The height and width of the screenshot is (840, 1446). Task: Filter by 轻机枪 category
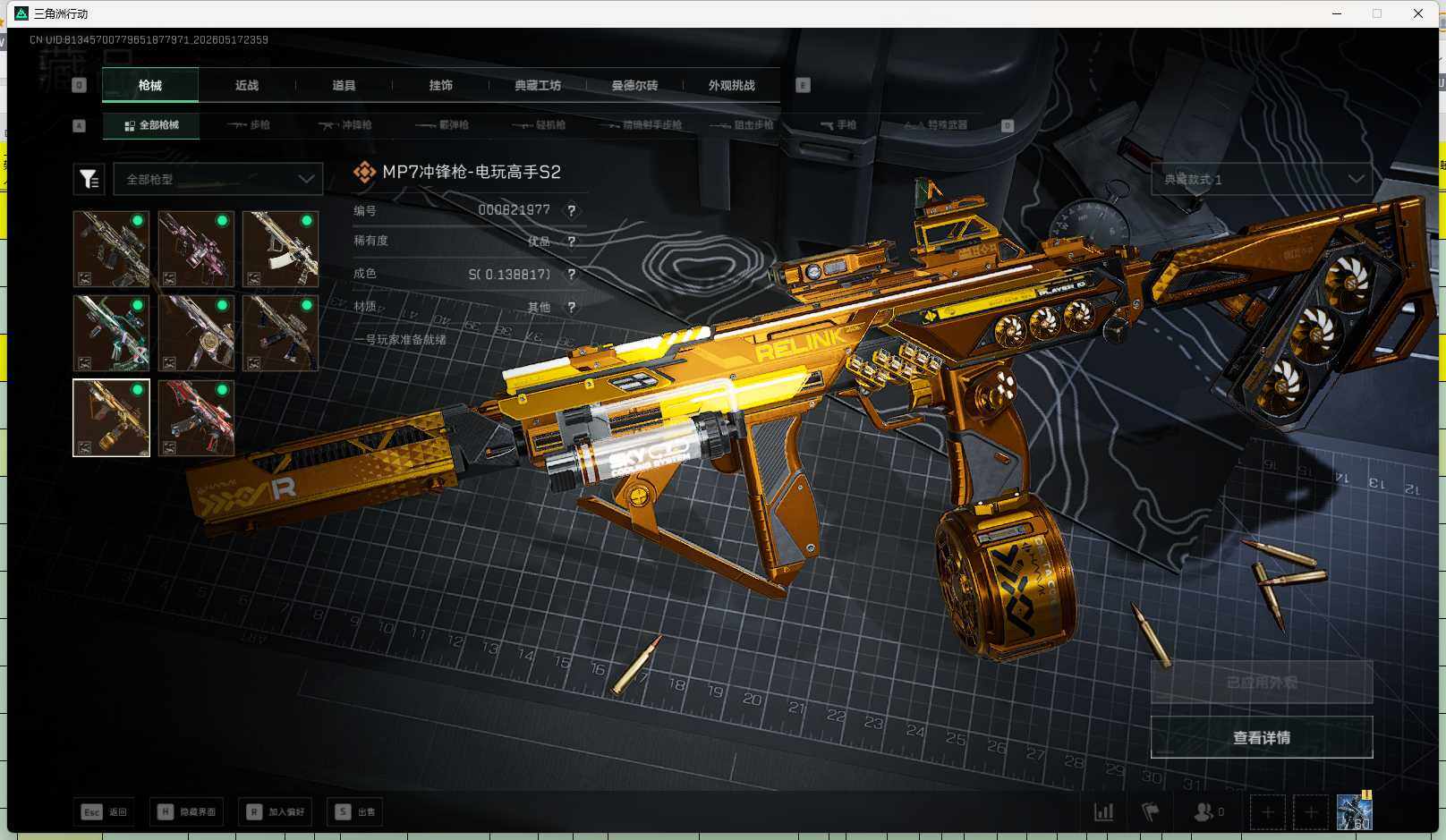539,125
